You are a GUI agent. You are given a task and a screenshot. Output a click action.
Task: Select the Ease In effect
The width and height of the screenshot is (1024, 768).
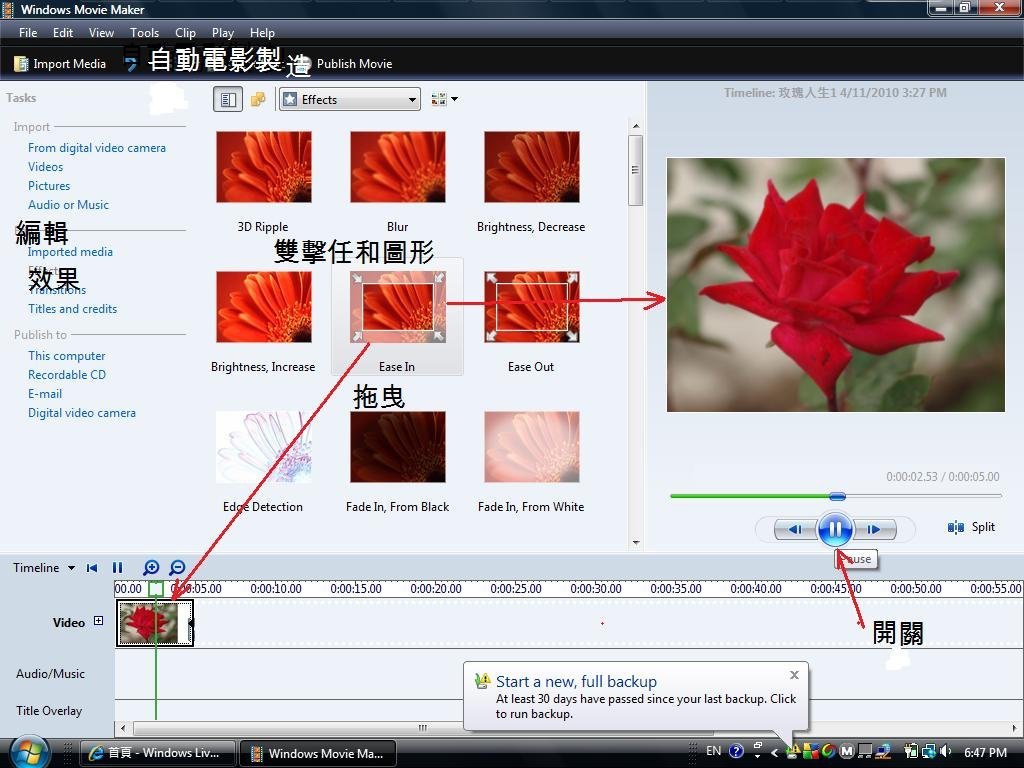pyautogui.click(x=398, y=317)
